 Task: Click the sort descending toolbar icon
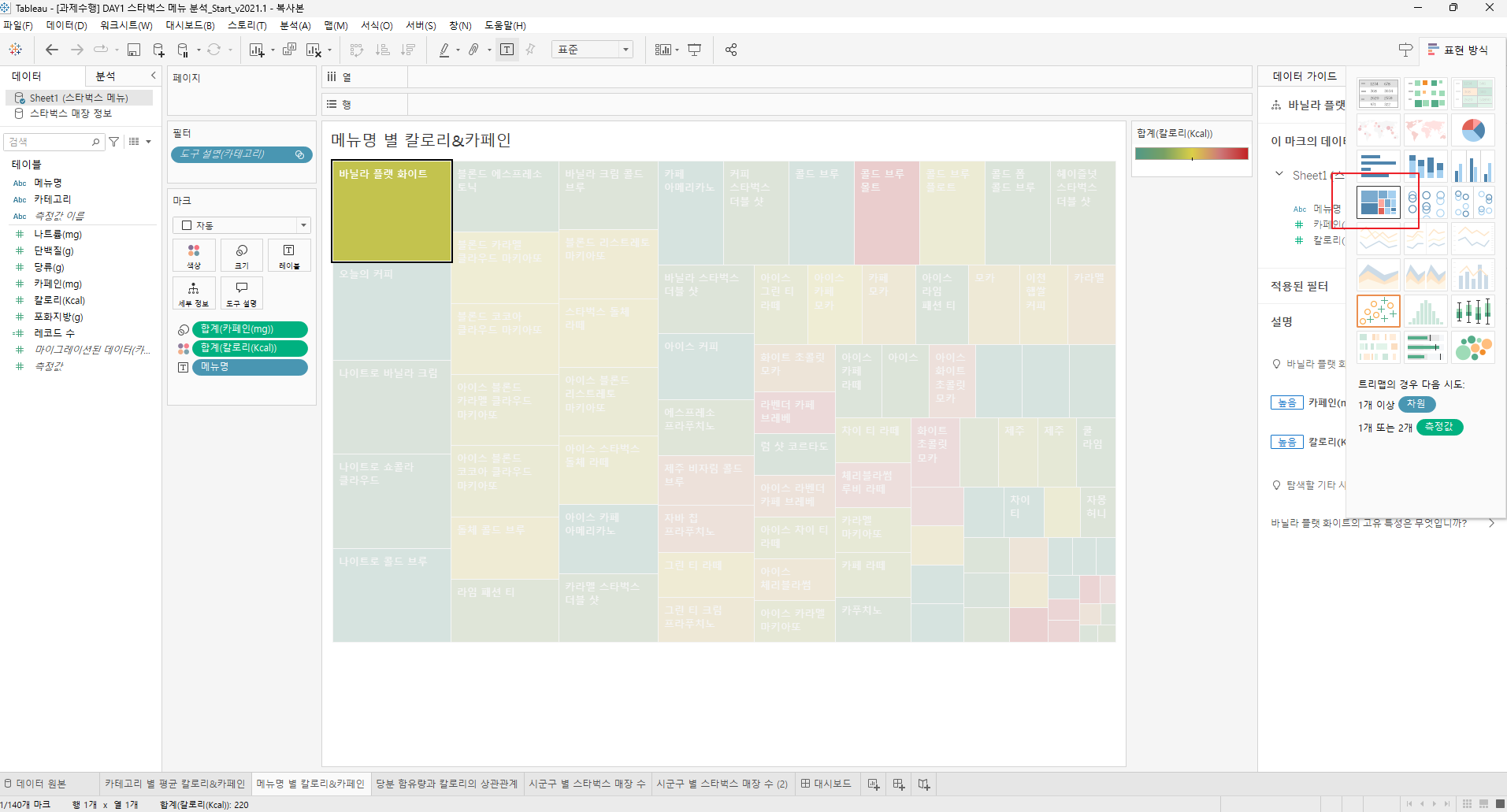pos(408,50)
